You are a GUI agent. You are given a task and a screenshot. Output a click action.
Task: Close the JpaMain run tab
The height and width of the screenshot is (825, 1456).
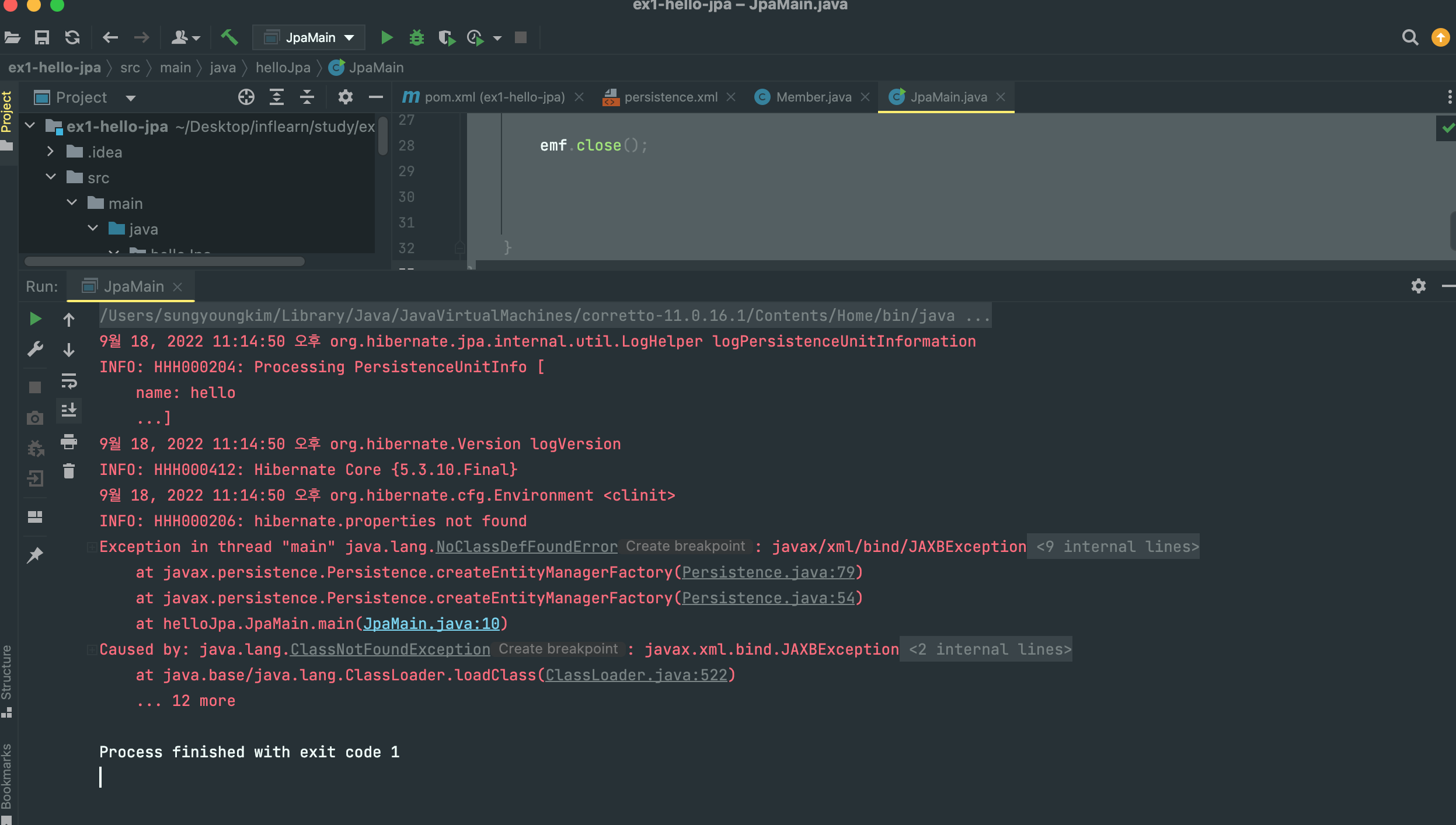(x=177, y=287)
